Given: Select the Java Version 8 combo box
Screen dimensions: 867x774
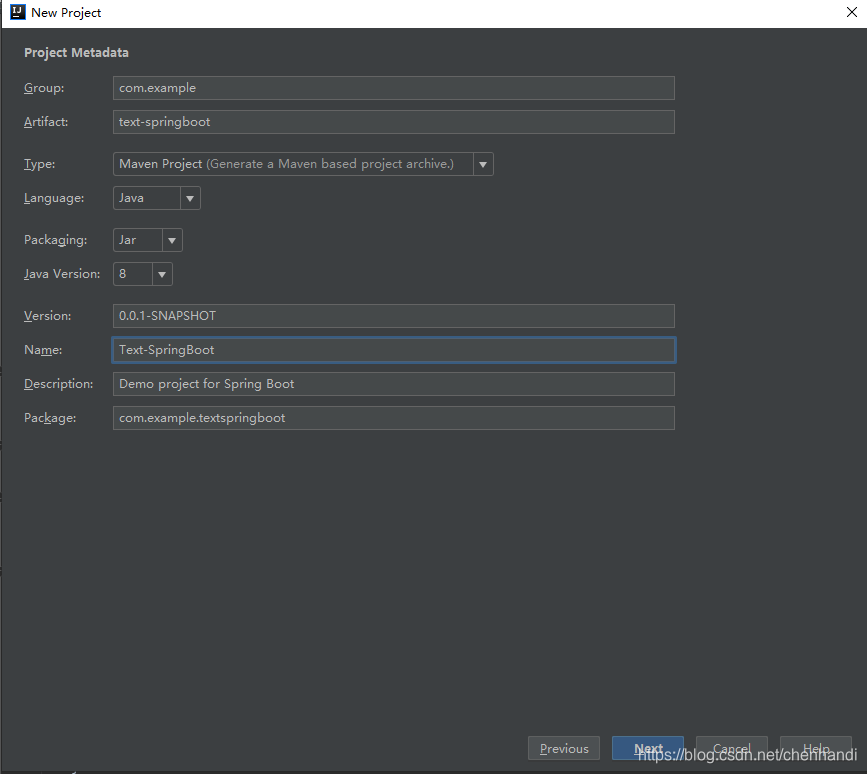Looking at the screenshot, I should coord(143,274).
